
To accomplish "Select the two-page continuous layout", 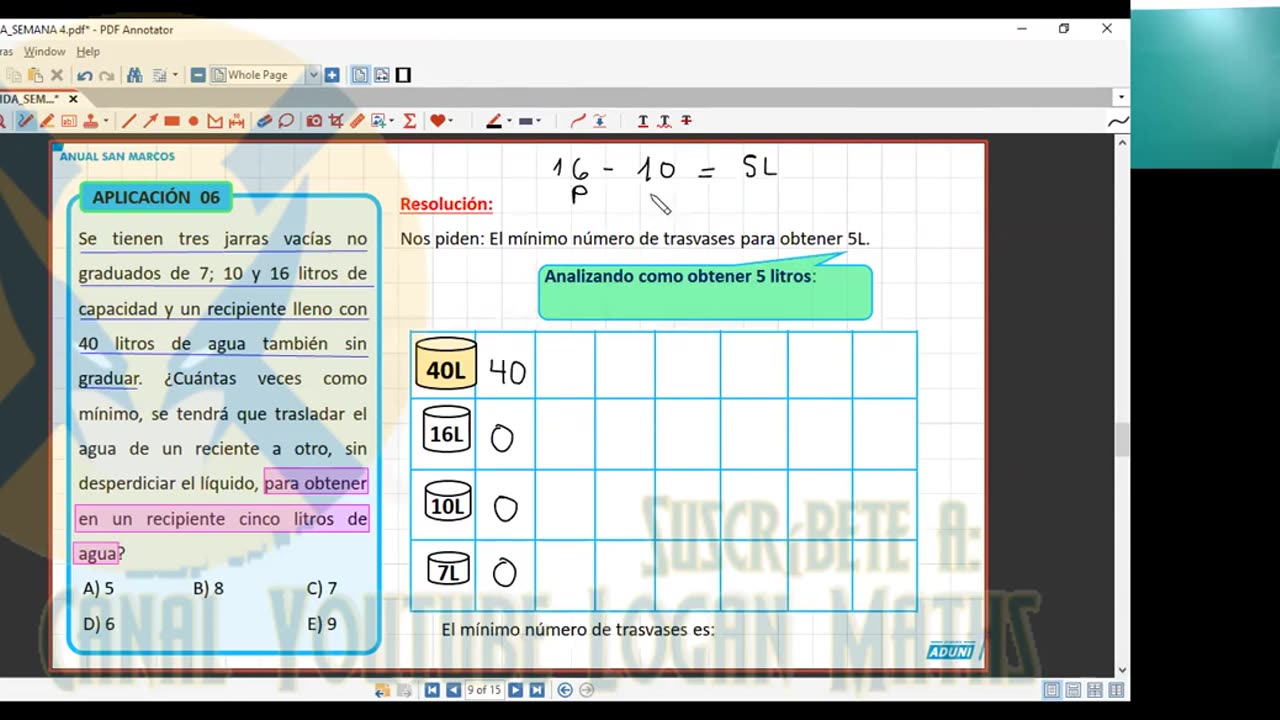I will click(x=1095, y=690).
